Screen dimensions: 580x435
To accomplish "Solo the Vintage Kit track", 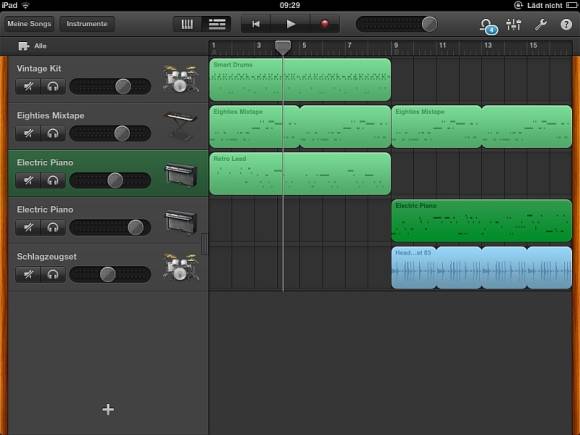I will [53, 87].
